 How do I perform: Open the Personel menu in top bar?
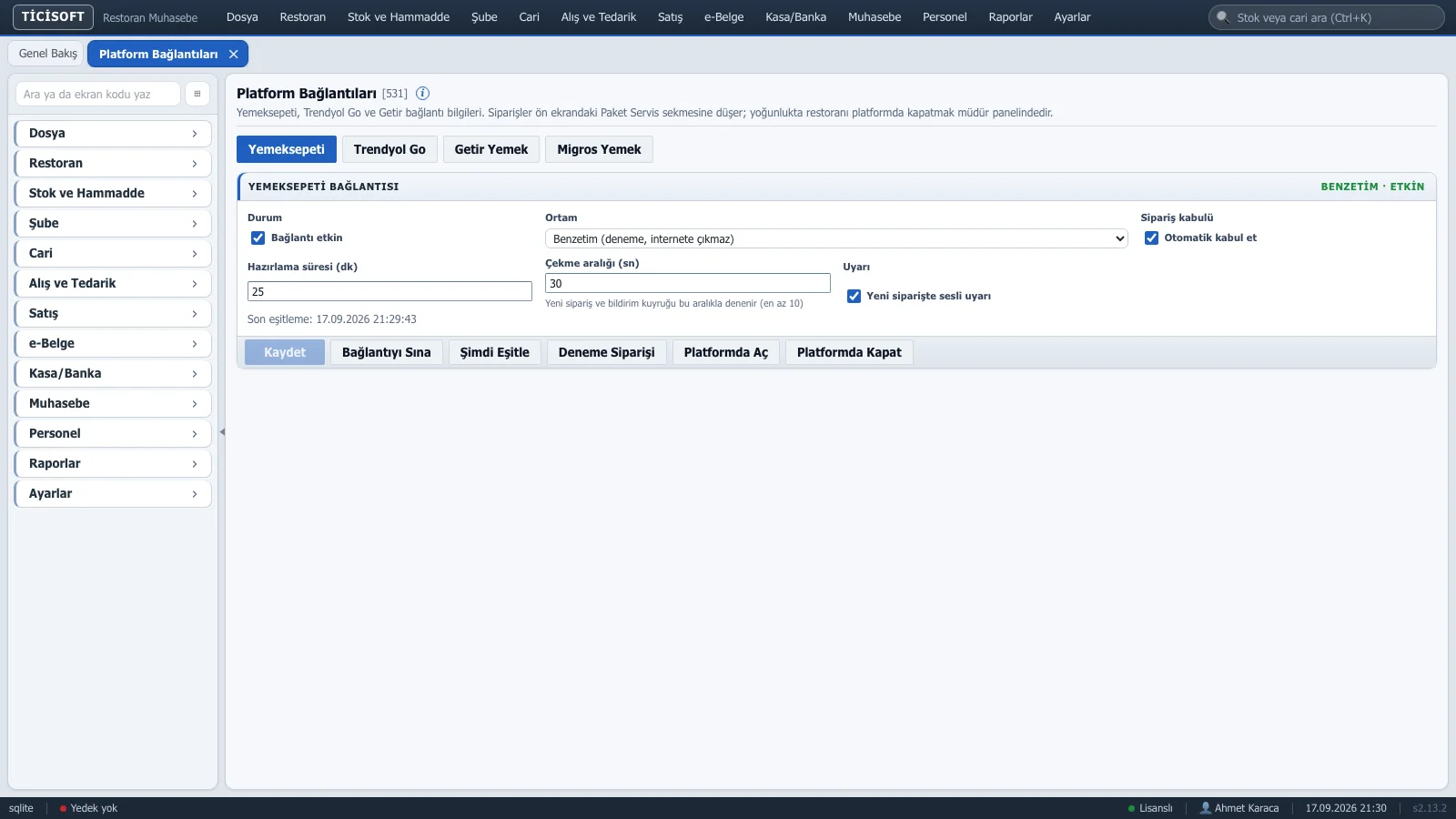coord(945,17)
